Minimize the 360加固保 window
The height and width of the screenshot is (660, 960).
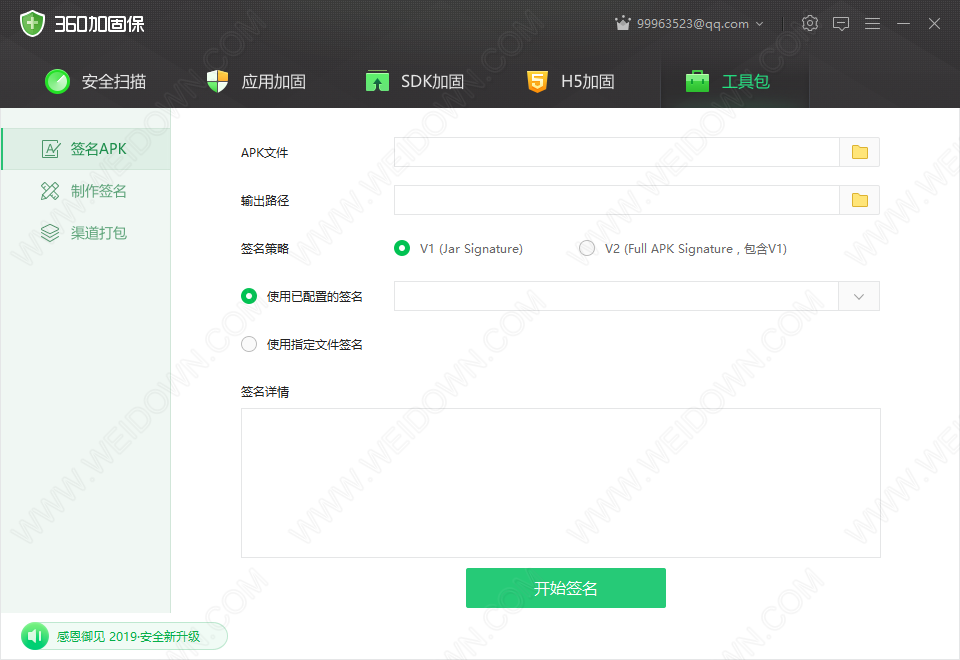click(x=903, y=24)
